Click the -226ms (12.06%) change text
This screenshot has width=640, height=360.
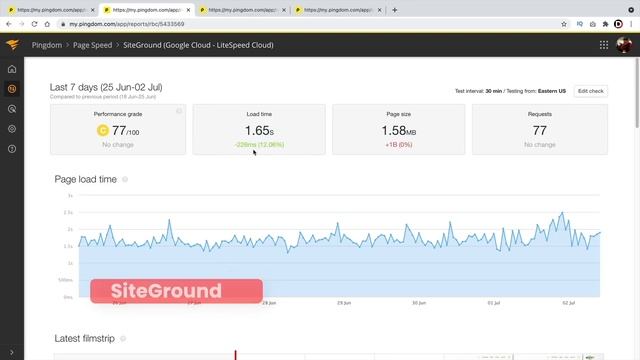(259, 144)
